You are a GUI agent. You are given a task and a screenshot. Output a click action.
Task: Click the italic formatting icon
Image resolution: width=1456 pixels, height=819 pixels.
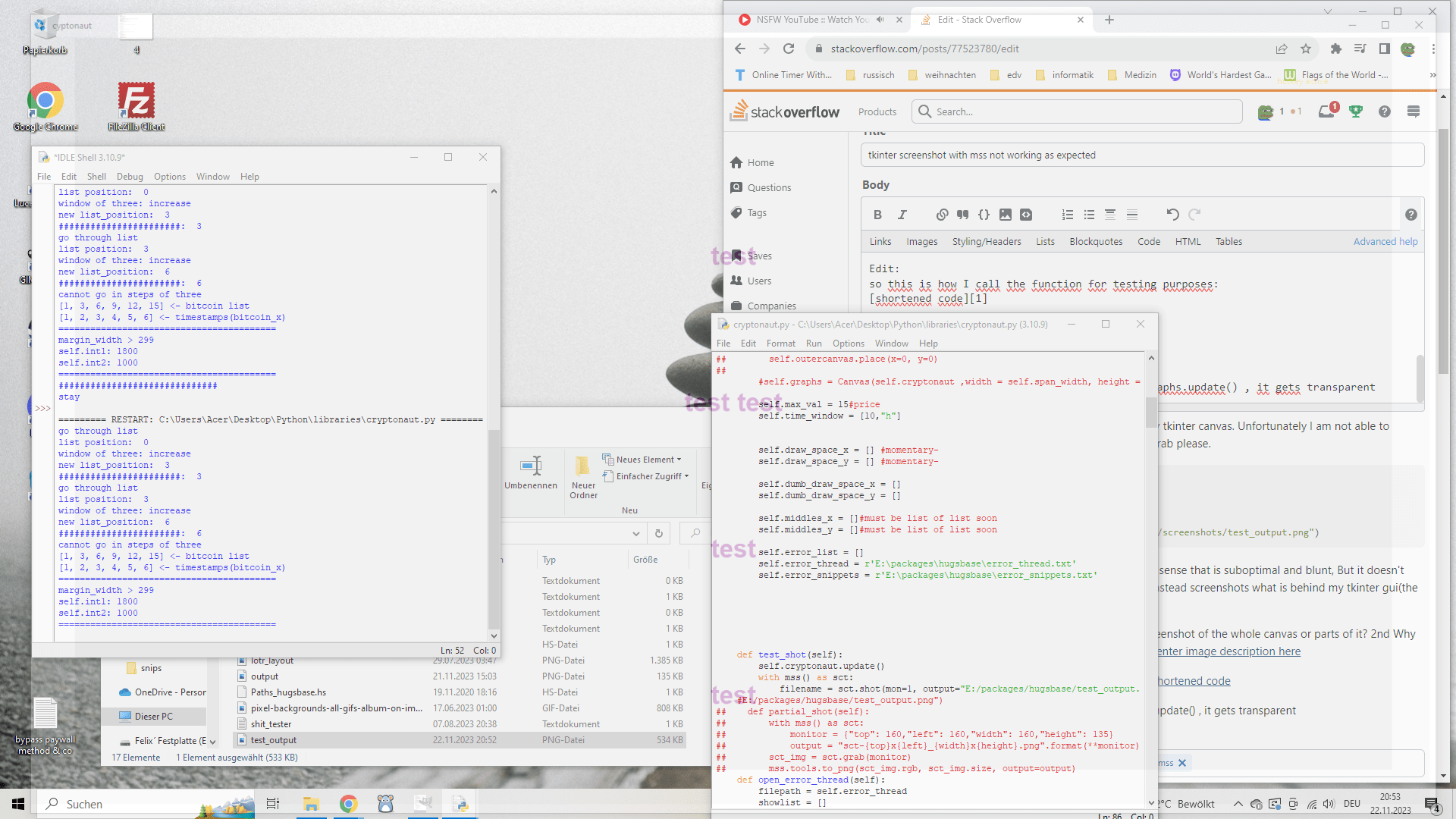(x=902, y=215)
